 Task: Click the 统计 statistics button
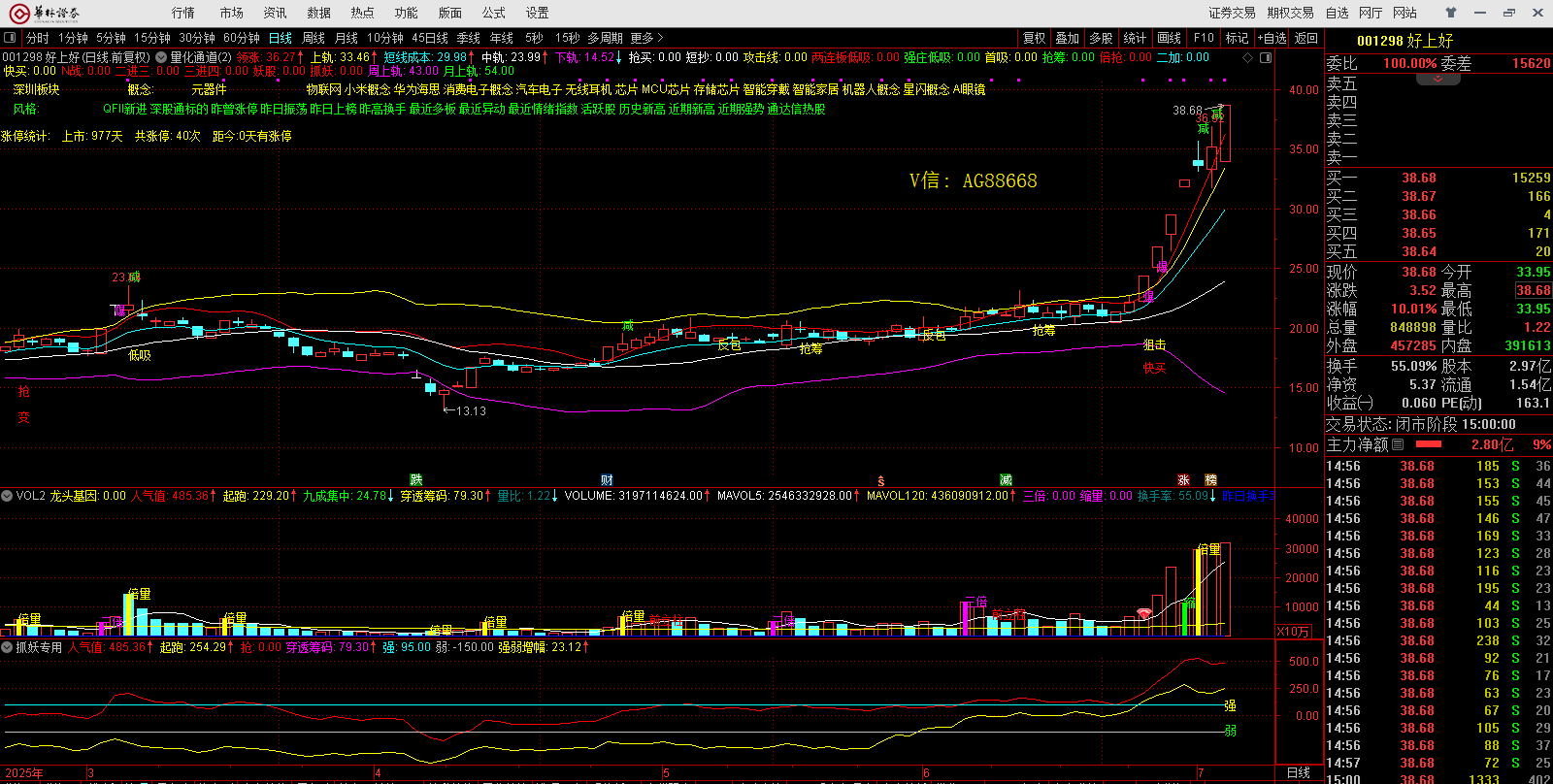click(x=1135, y=38)
